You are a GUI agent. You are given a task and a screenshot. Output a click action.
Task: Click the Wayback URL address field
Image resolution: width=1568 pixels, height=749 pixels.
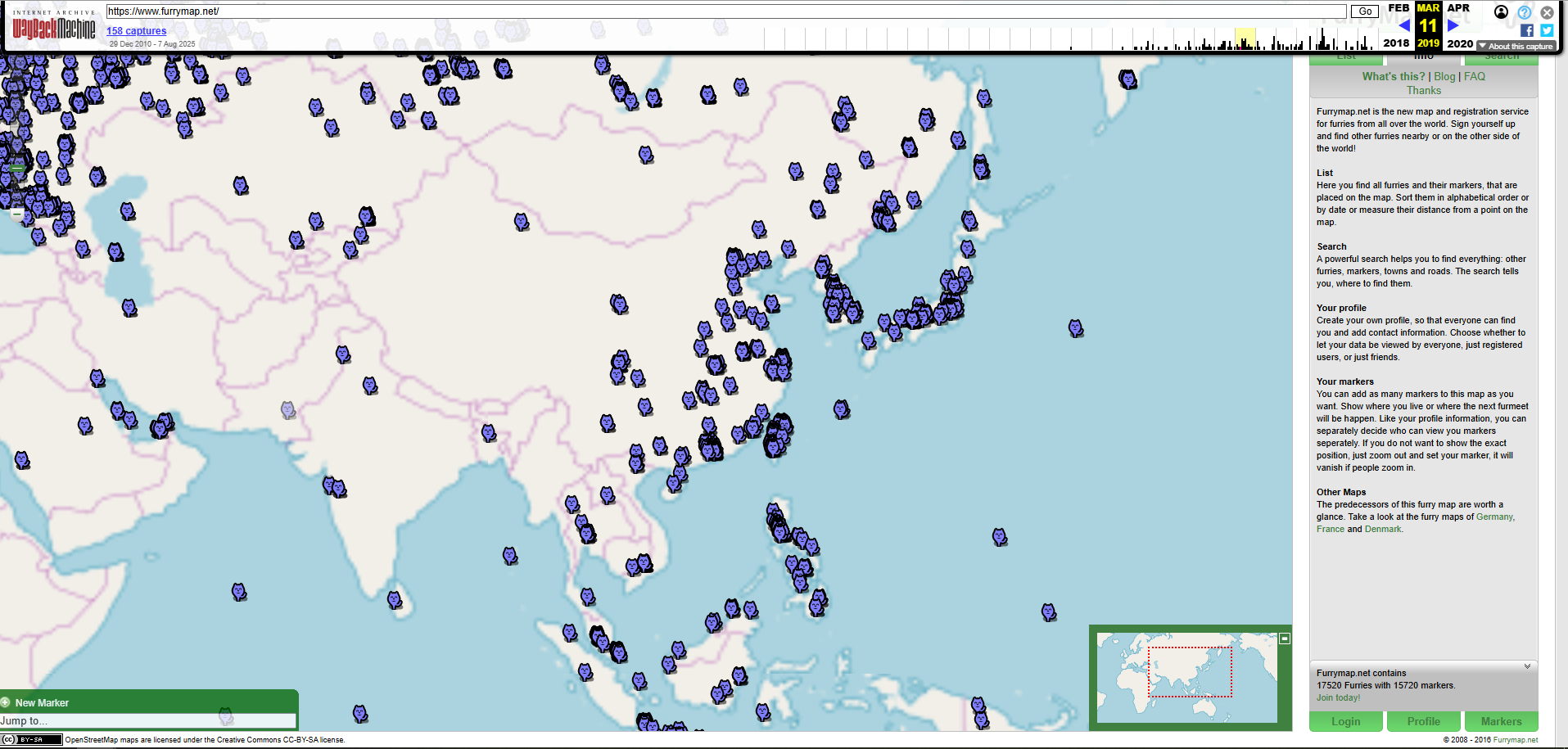click(726, 11)
